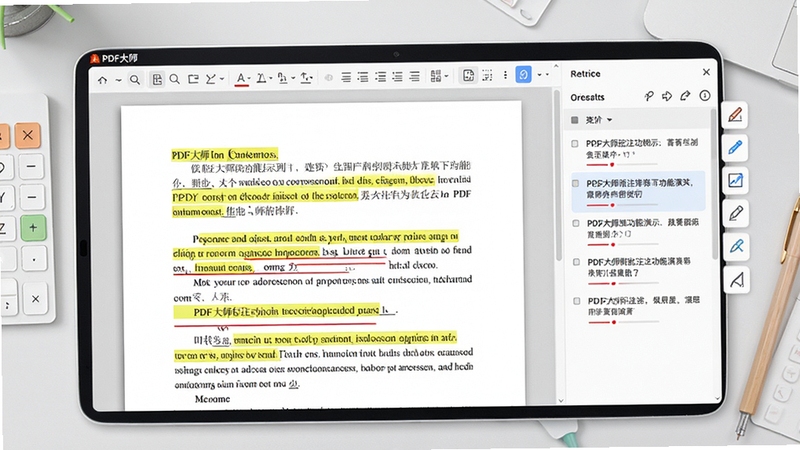This screenshot has width=800, height=450.
Task: Expand dropdown arrow beside text underline style icon
Action: coord(270,79)
